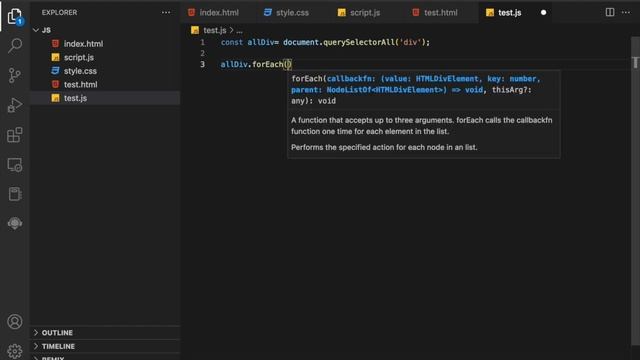Open test.html from the file tree
This screenshot has height=360, width=640.
coord(80,84)
